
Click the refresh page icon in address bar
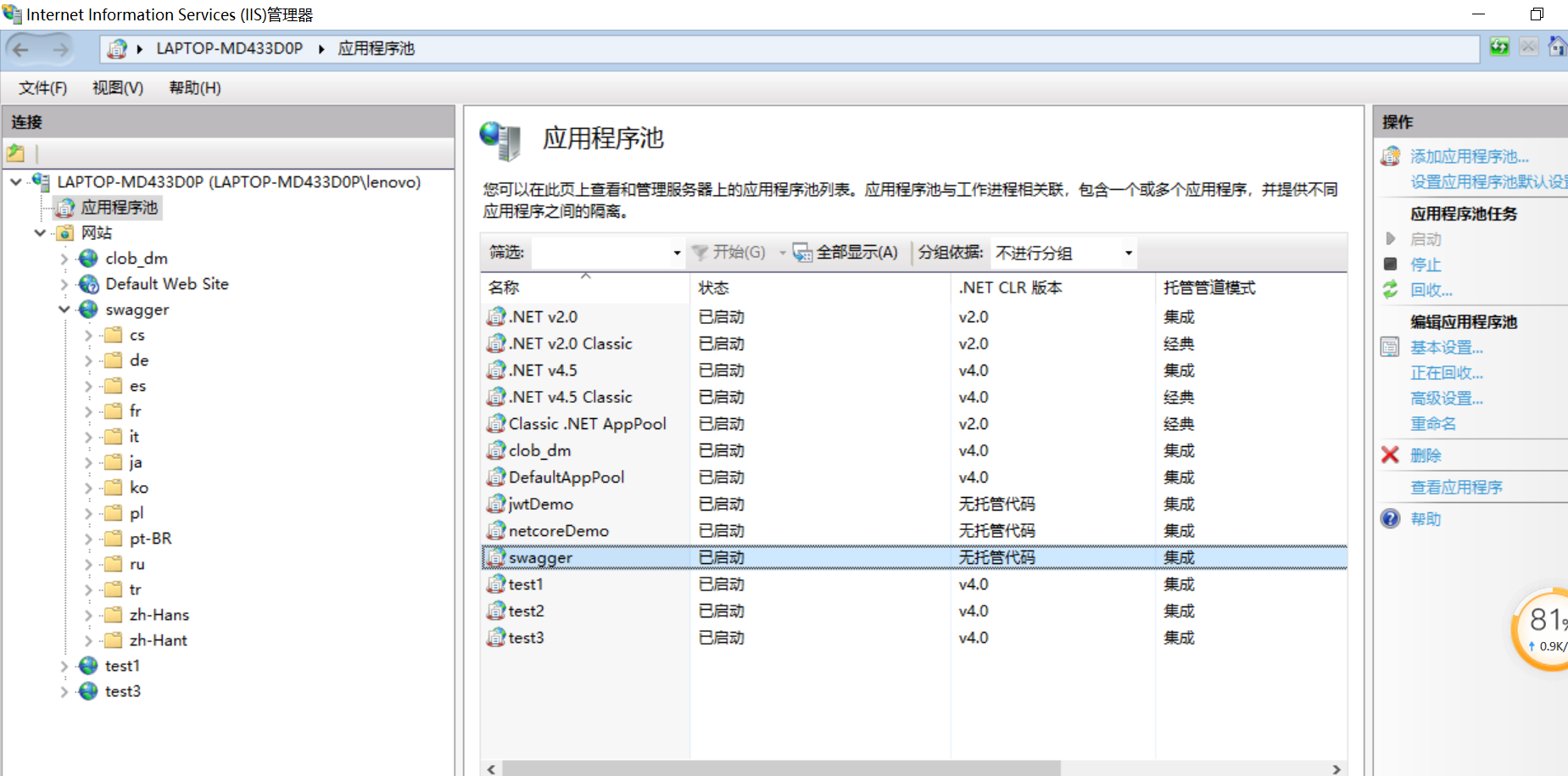pyautogui.click(x=1499, y=47)
